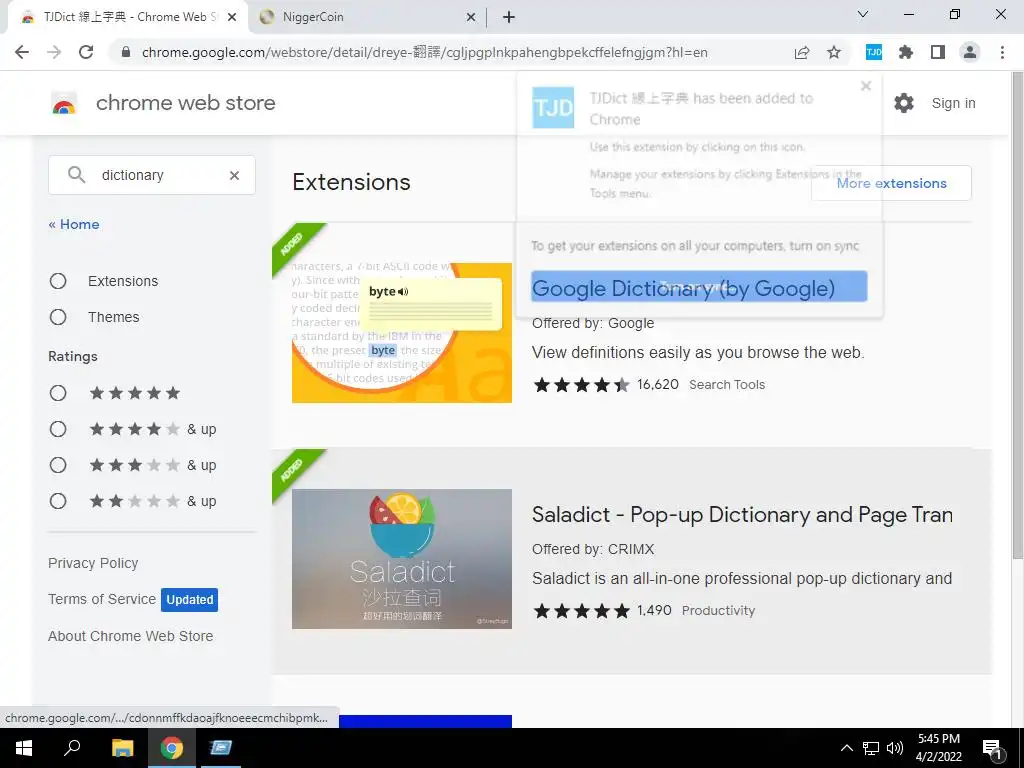Open About Chrome Web Store link
The width and height of the screenshot is (1024, 768).
(x=131, y=636)
